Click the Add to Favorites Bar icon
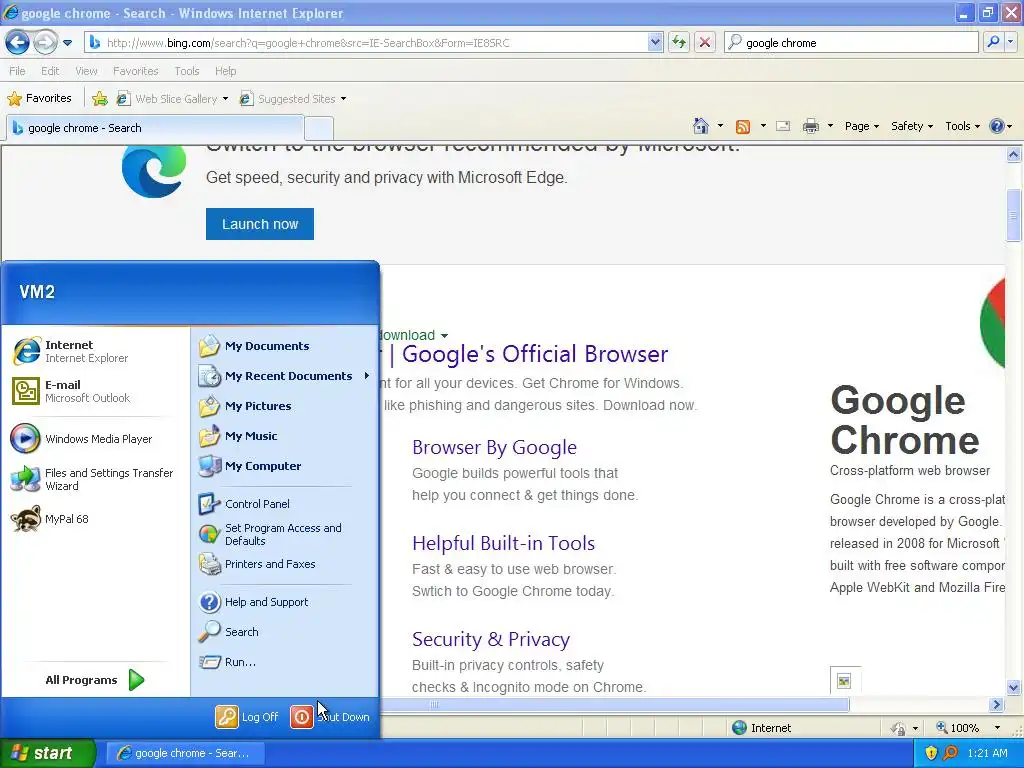 [100, 99]
